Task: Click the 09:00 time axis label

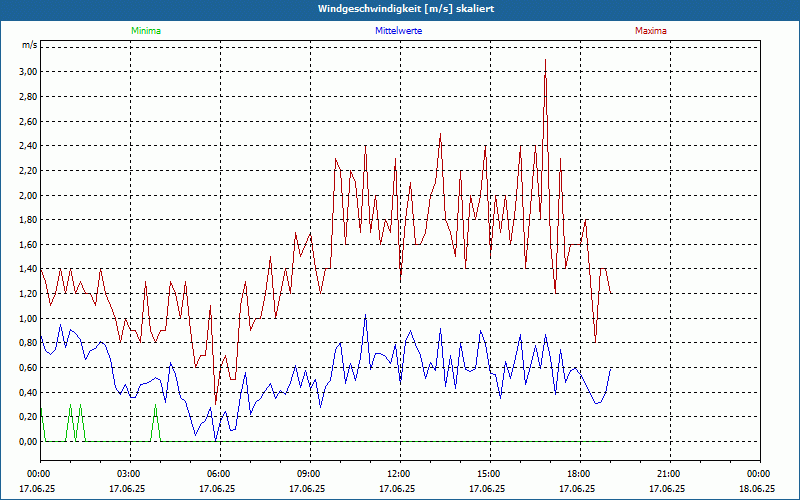Action: (310, 474)
